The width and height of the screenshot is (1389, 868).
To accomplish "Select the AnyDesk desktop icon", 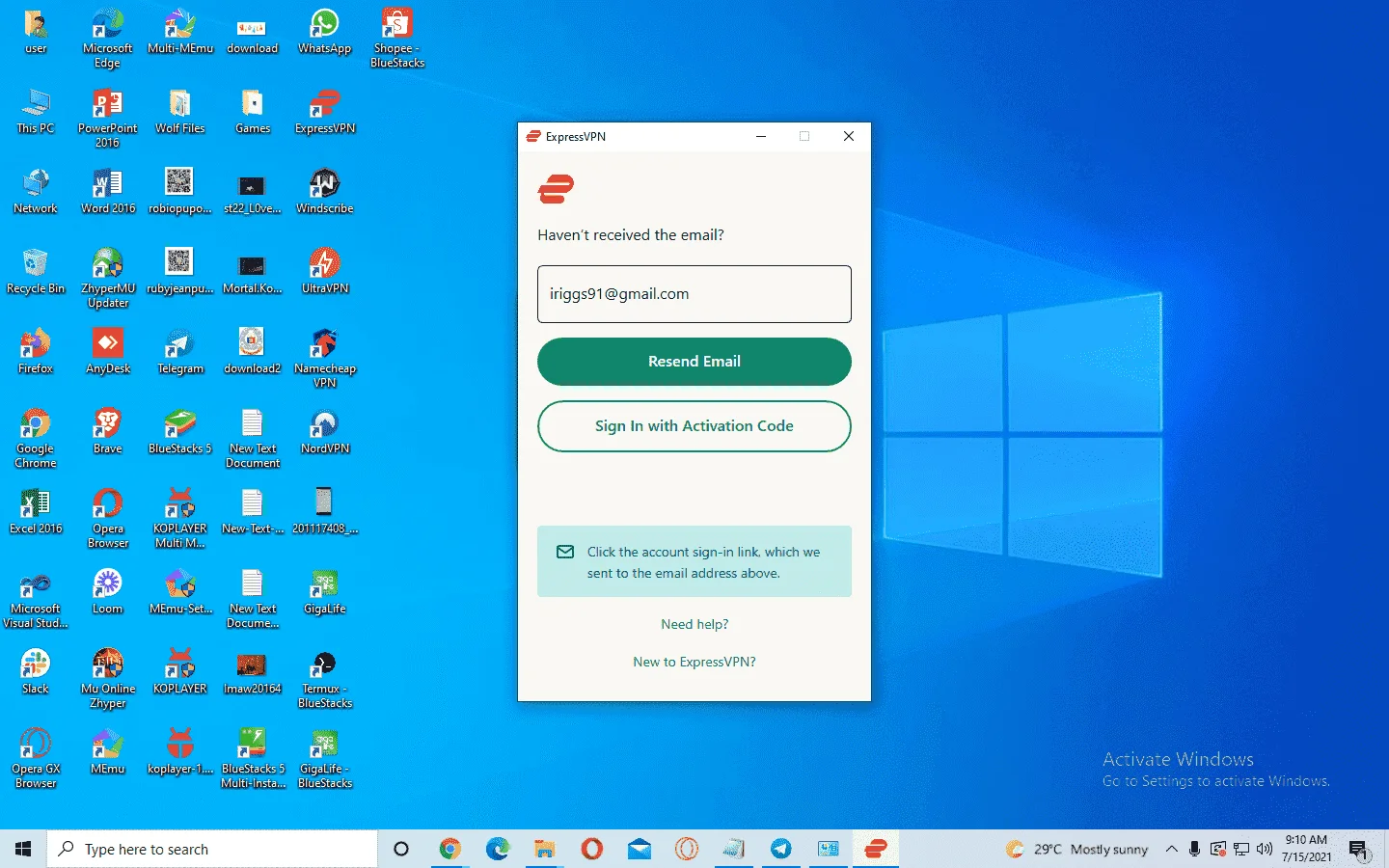I will (108, 351).
